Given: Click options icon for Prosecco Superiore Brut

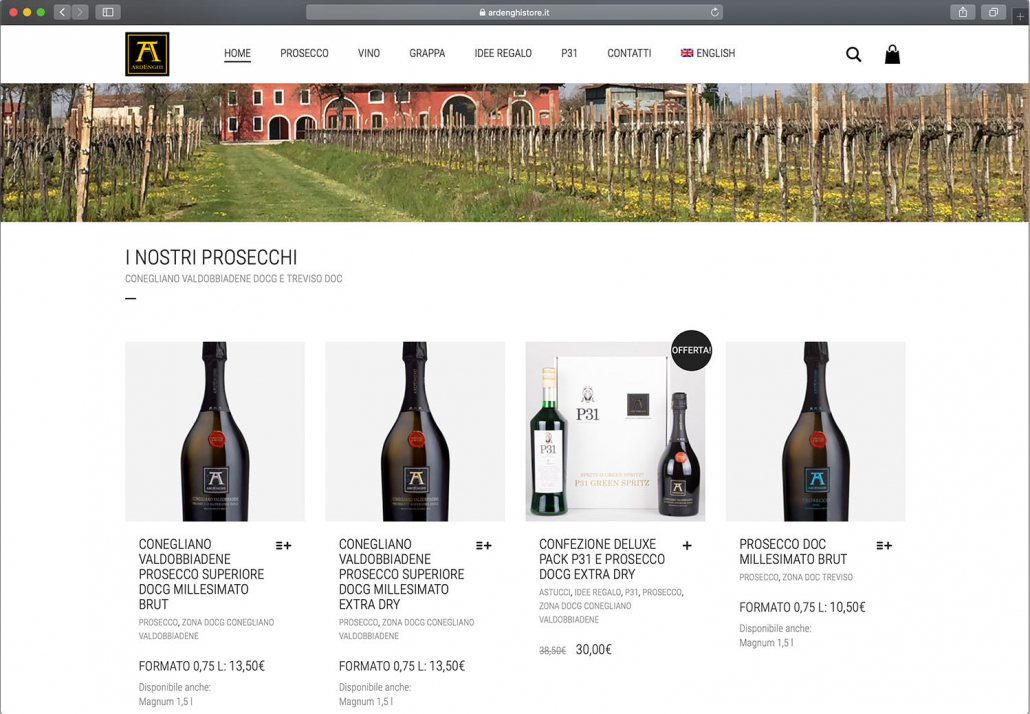Looking at the screenshot, I should pyautogui.click(x=283, y=546).
